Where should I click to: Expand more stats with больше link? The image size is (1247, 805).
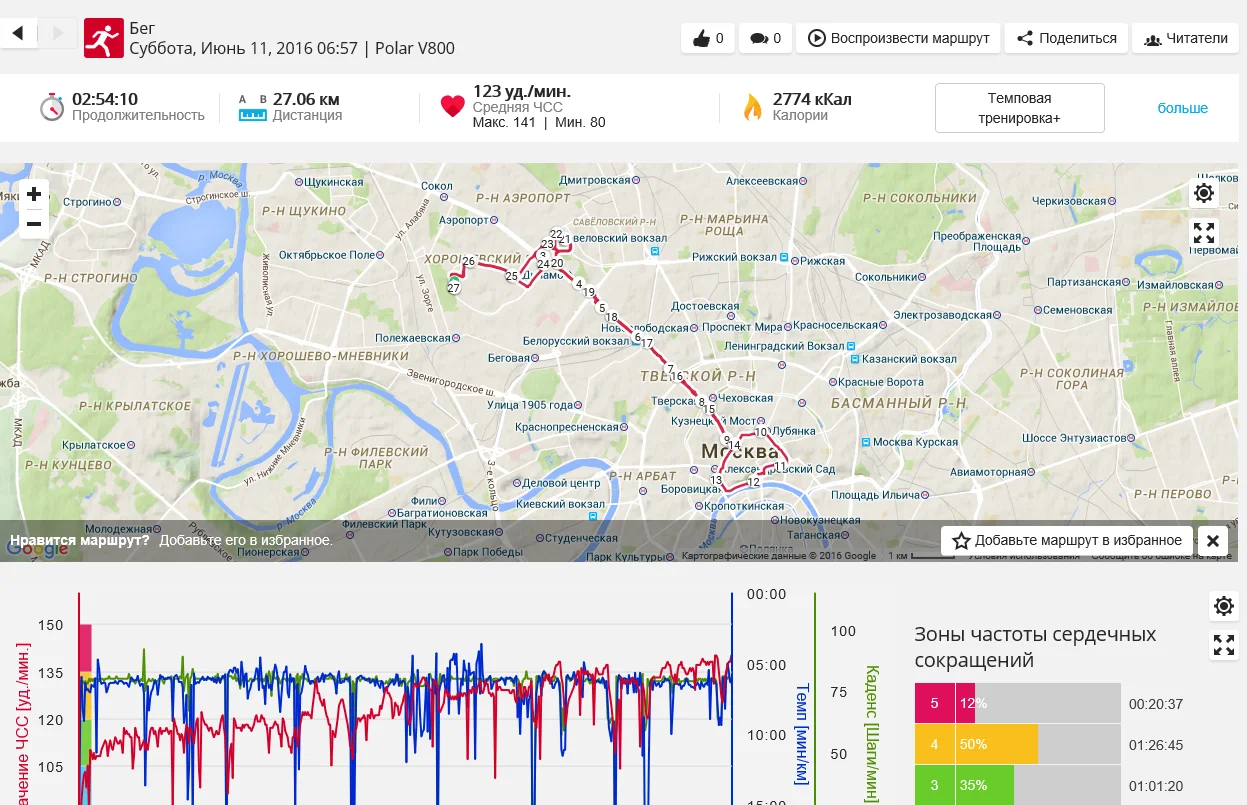pyautogui.click(x=1182, y=108)
